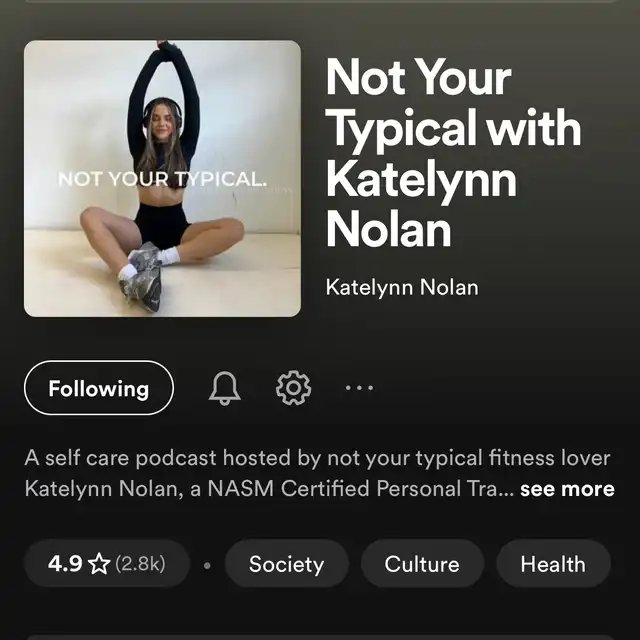Tap the self care podcast description text
Image resolution: width=640 pixels, height=640 pixels.
[318, 473]
